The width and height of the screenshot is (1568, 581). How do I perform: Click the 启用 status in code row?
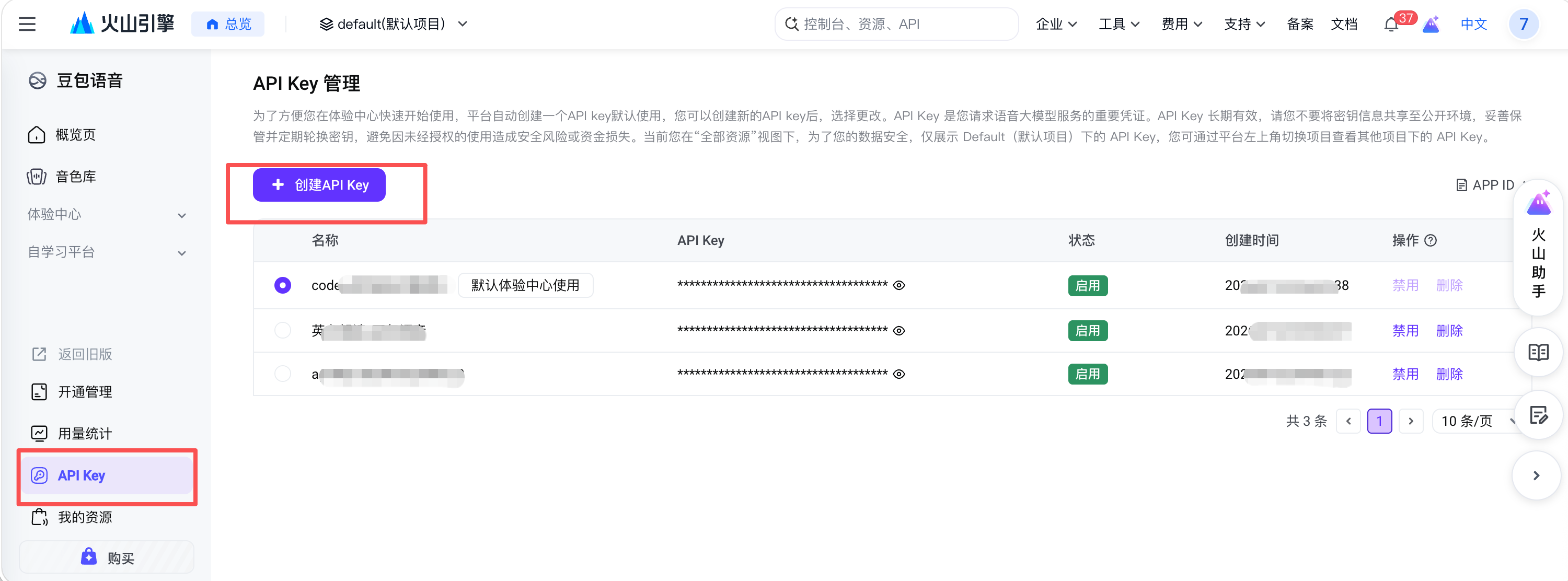pos(1088,285)
